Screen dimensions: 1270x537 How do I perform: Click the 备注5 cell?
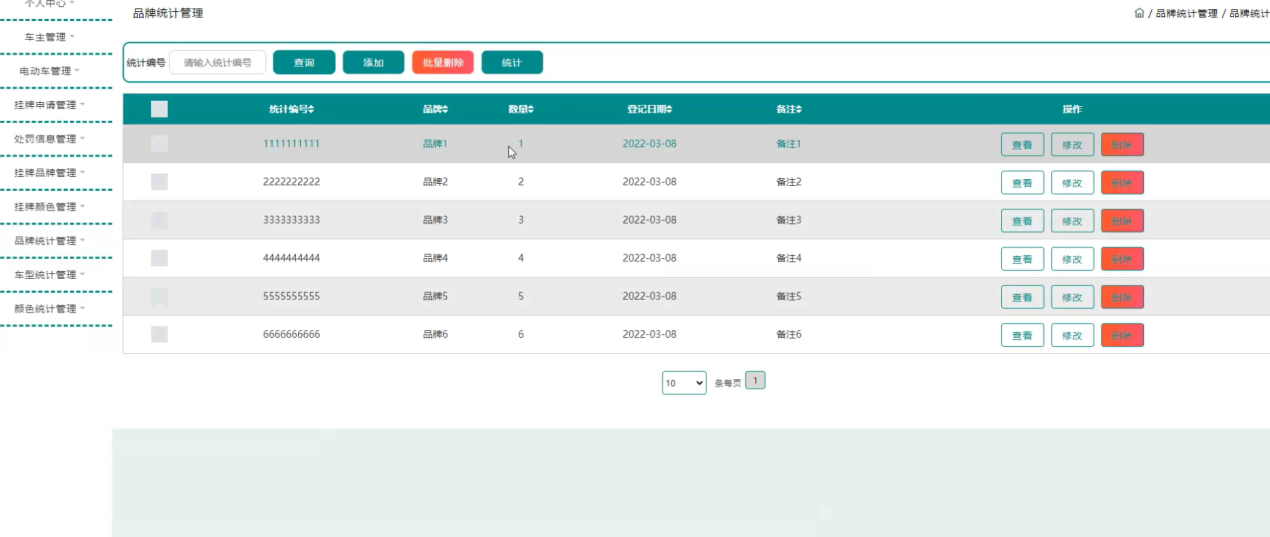tap(789, 296)
